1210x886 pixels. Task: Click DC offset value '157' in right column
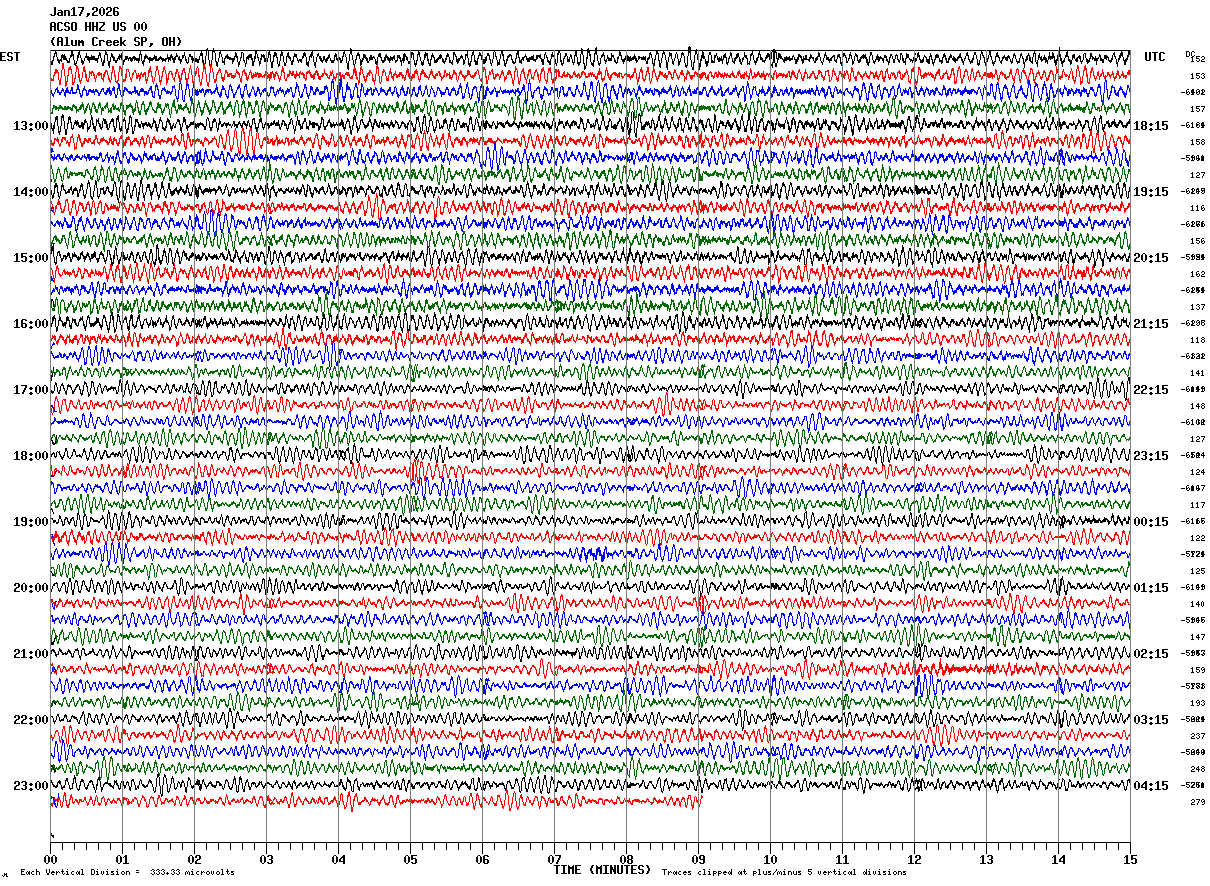(1197, 109)
